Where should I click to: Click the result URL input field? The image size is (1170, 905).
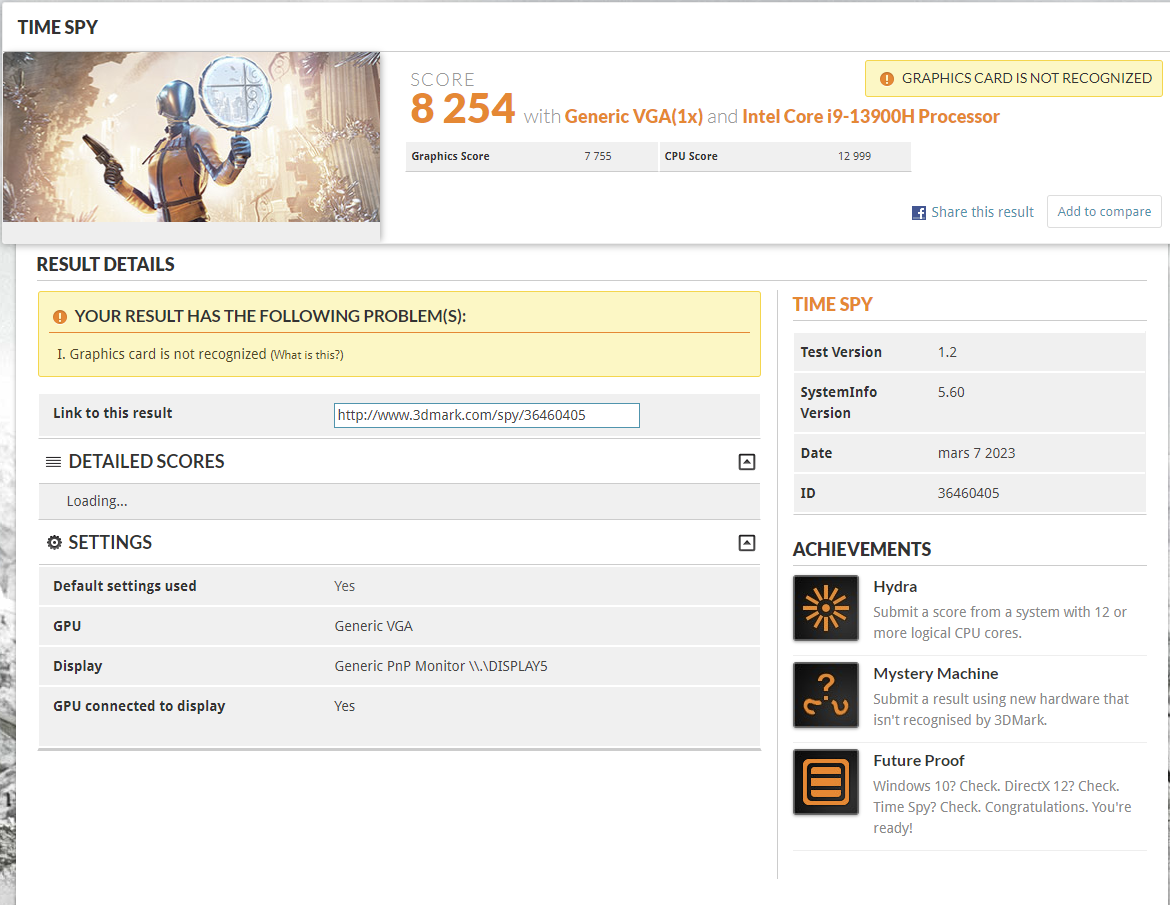487,416
